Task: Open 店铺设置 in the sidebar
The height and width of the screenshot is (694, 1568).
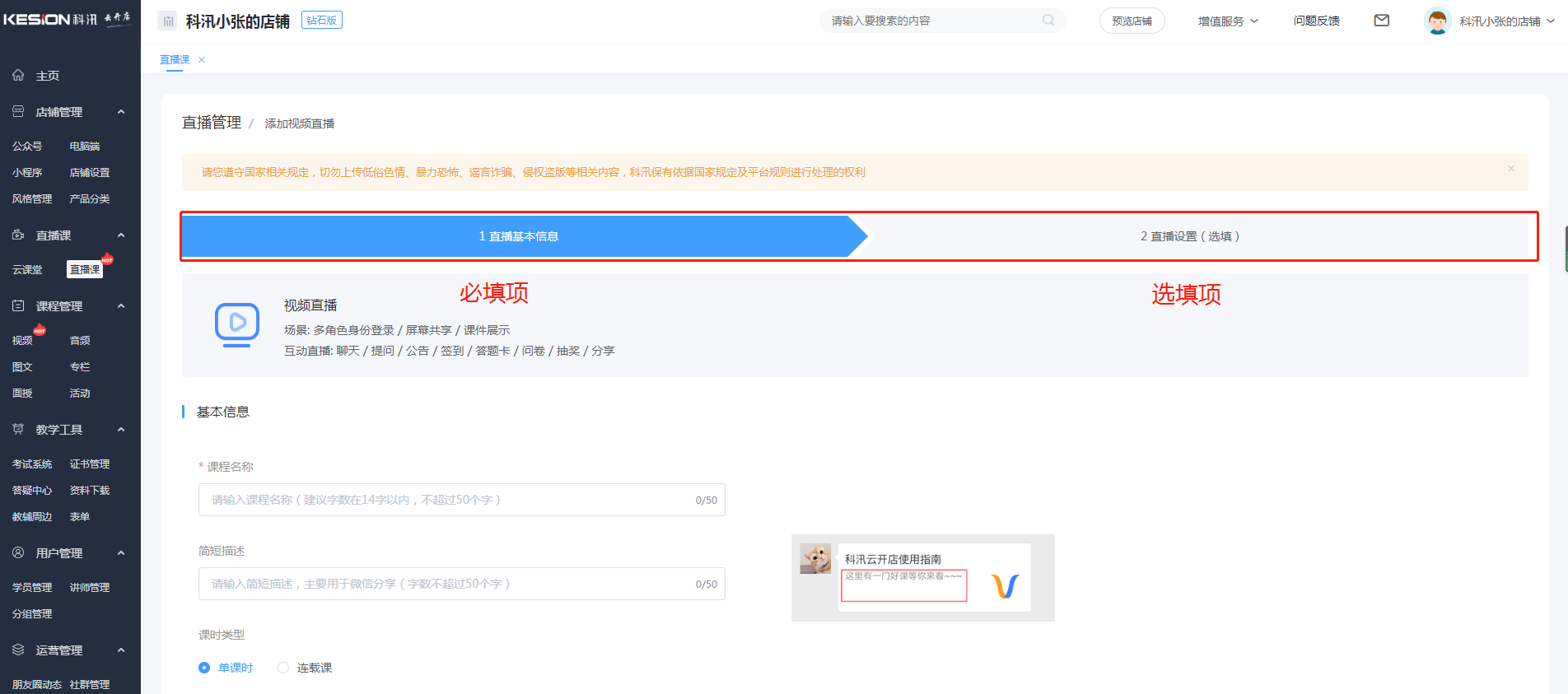Action: click(90, 172)
